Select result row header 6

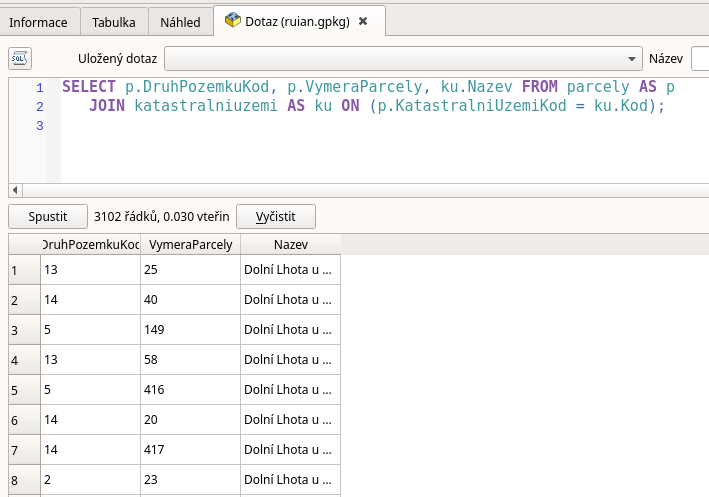coord(24,420)
